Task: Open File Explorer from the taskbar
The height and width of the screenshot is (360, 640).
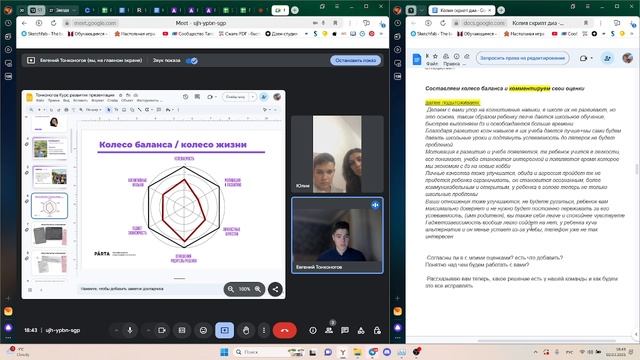Action: click(x=358, y=352)
